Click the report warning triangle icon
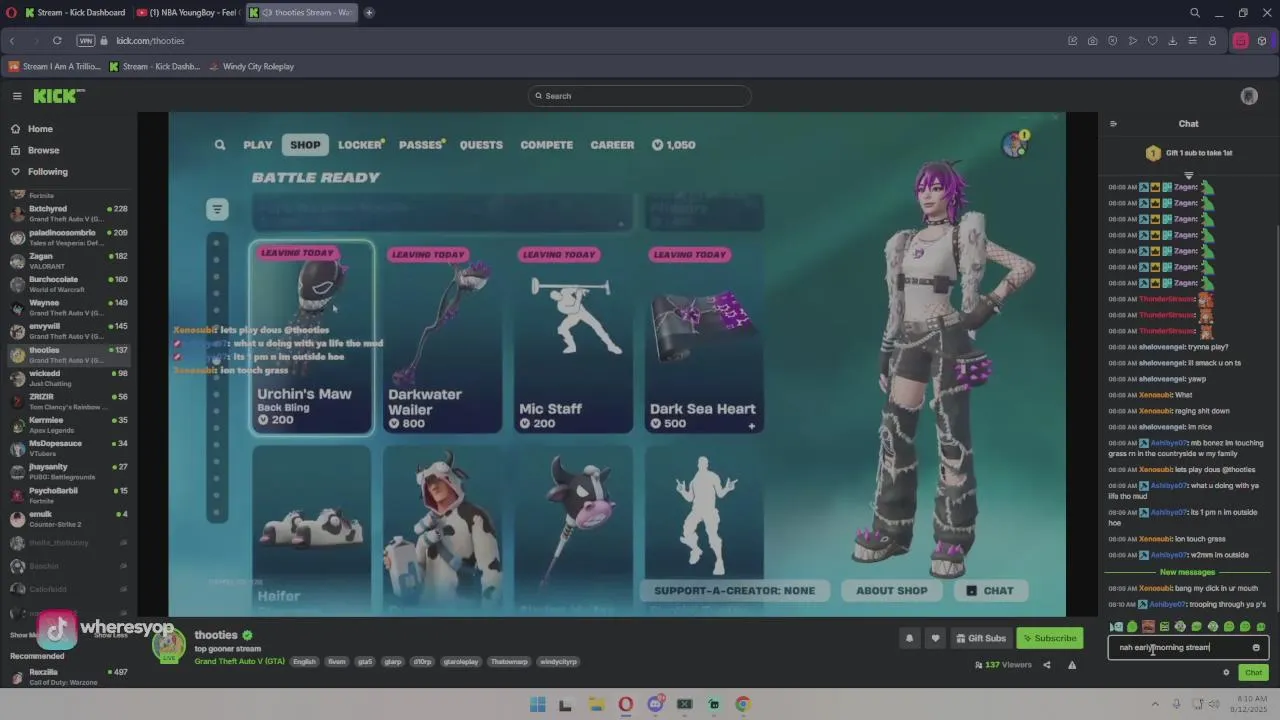Viewport: 1280px width, 720px height. [x=1072, y=665]
